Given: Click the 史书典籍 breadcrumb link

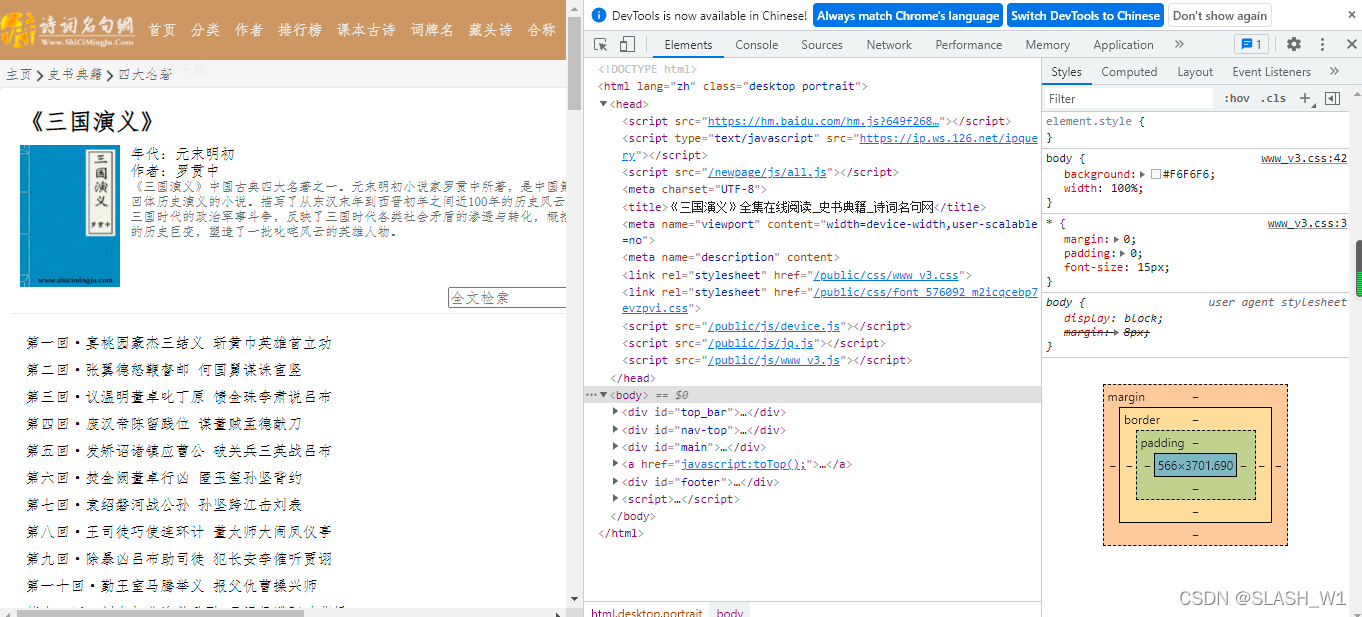Looking at the screenshot, I should click(x=76, y=75).
